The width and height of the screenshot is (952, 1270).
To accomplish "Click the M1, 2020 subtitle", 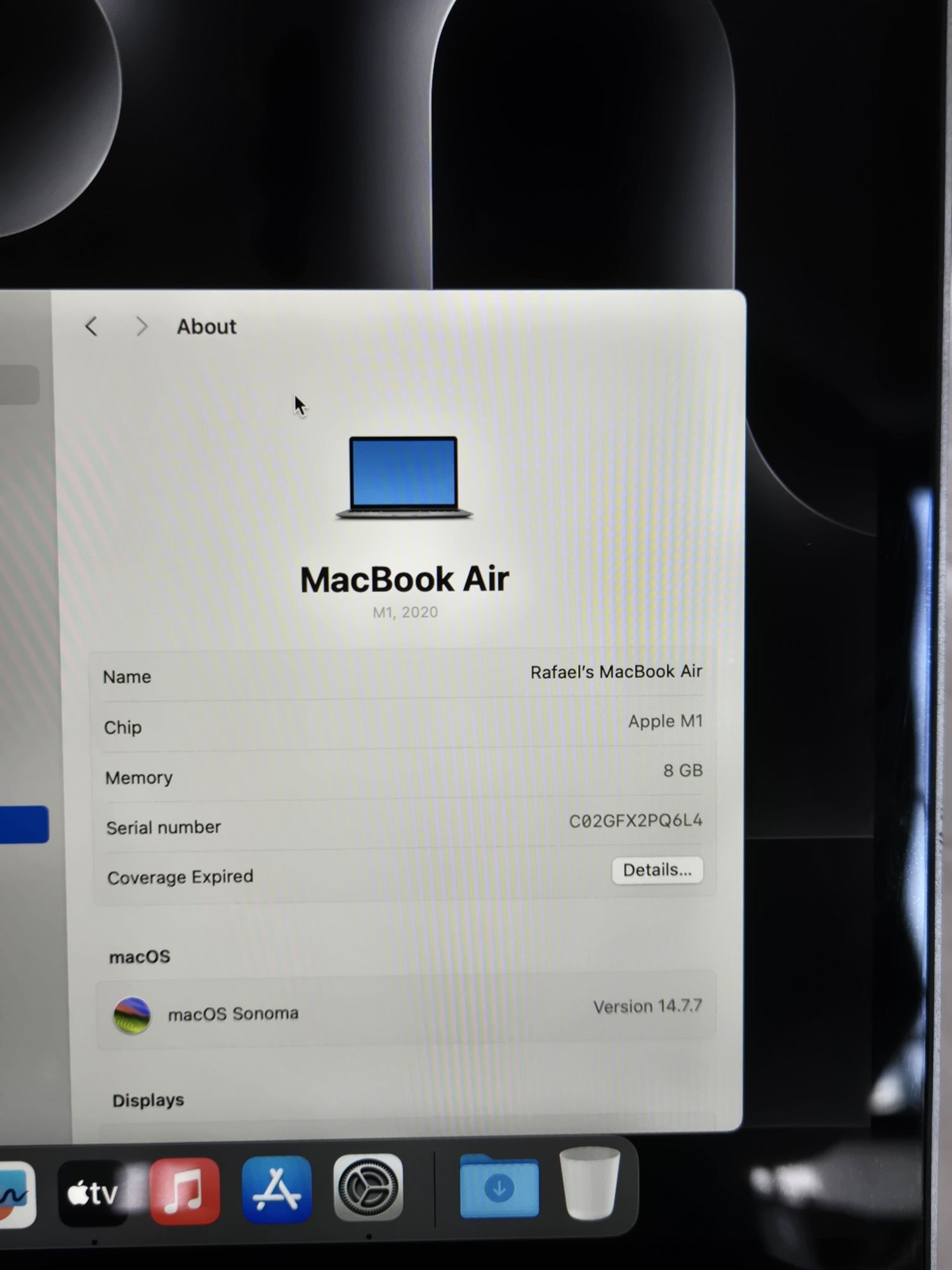I will click(405, 612).
